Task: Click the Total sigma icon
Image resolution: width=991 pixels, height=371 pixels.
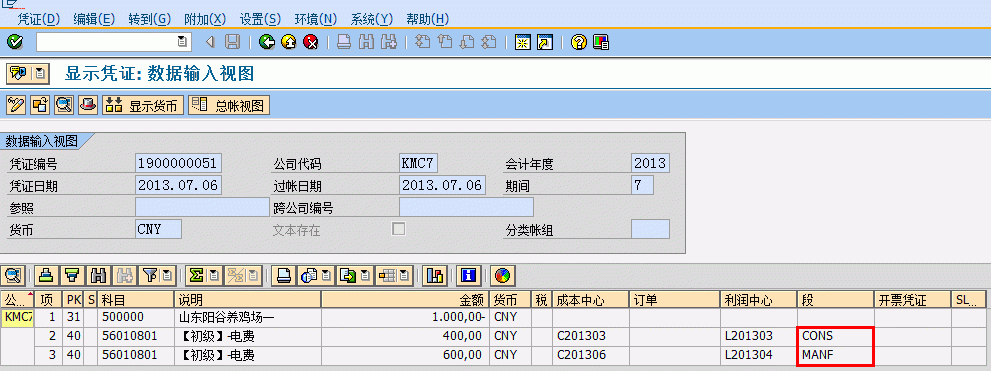Action: 197,276
